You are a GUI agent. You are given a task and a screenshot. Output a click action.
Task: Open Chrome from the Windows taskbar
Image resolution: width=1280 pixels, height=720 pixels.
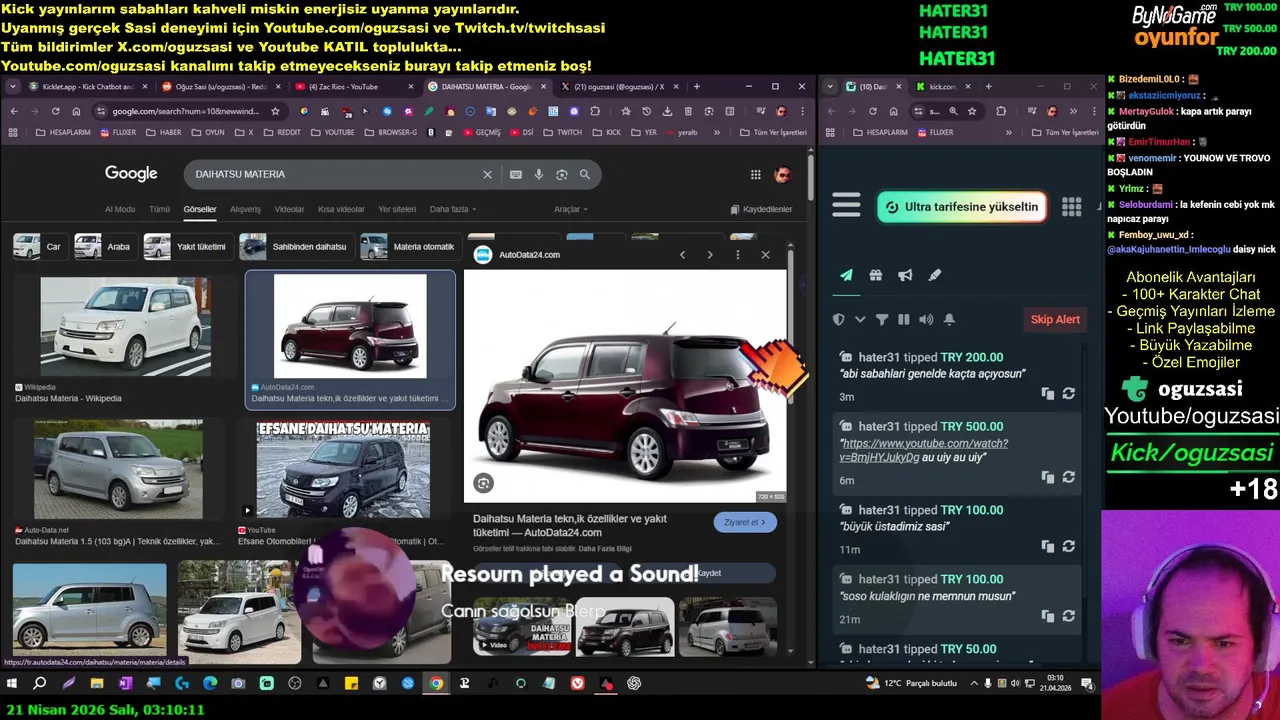(436, 683)
